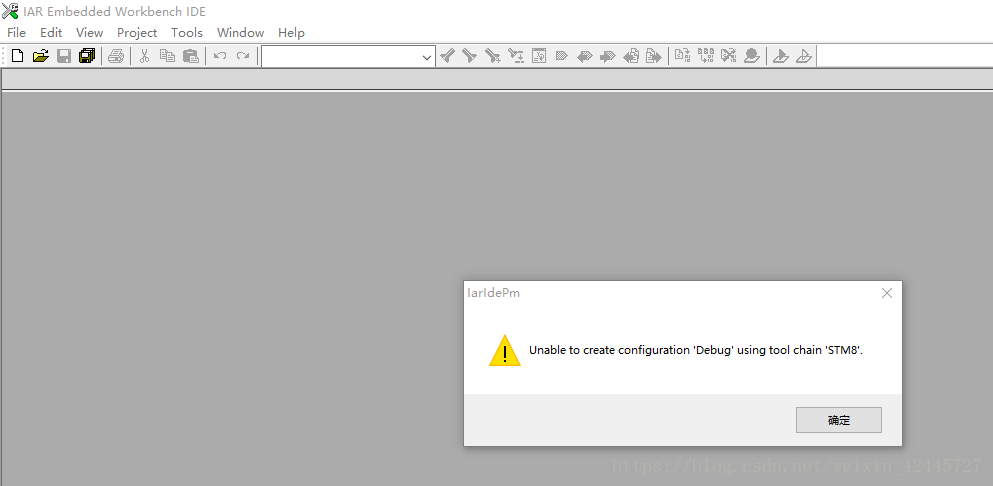
Task: Click the Copy icon in toolbar
Action: [167, 56]
